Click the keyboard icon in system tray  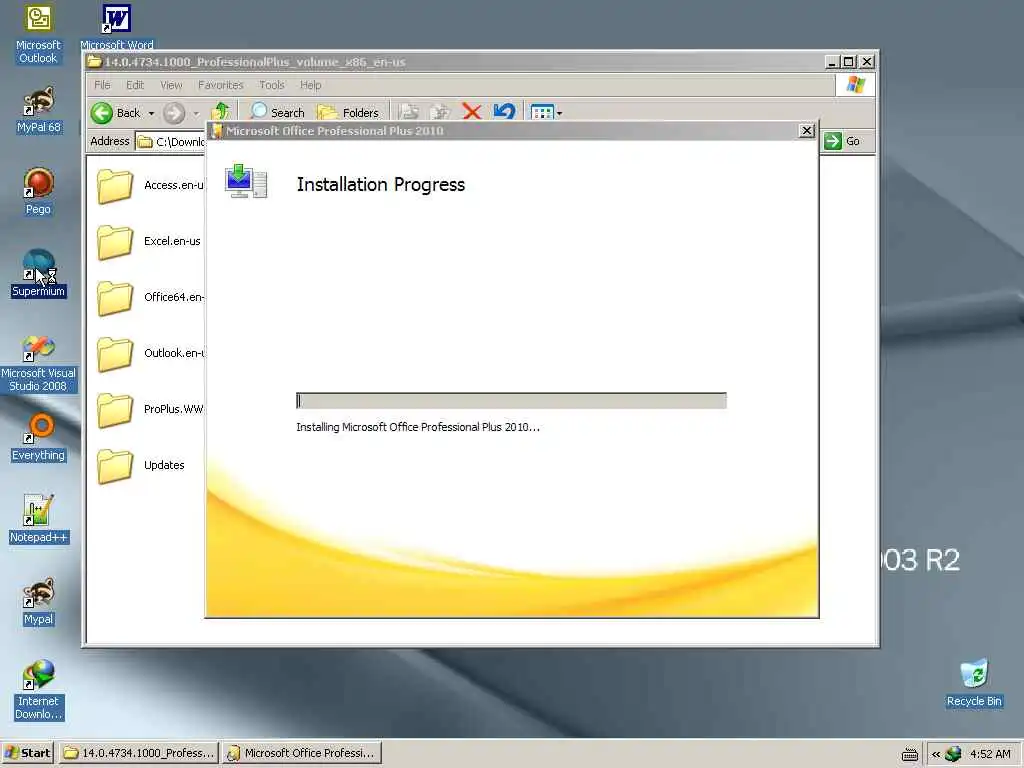[910, 754]
